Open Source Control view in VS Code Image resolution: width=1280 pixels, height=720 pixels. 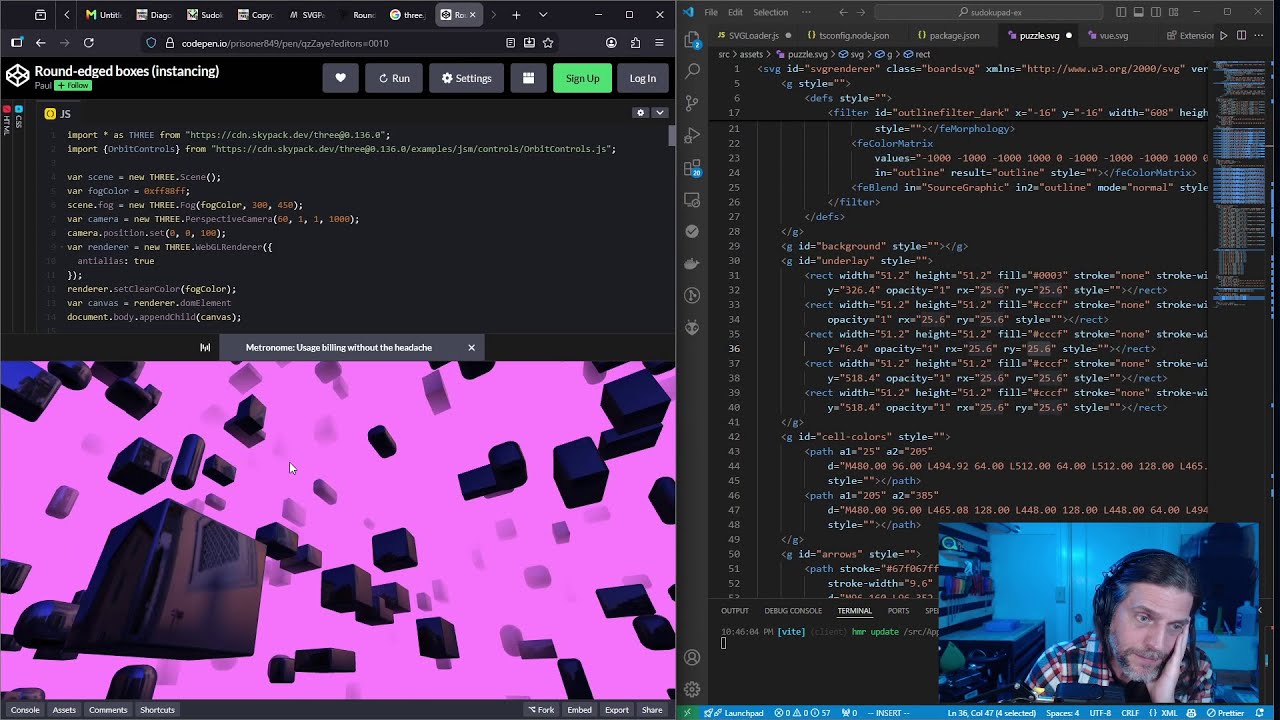coord(692,103)
